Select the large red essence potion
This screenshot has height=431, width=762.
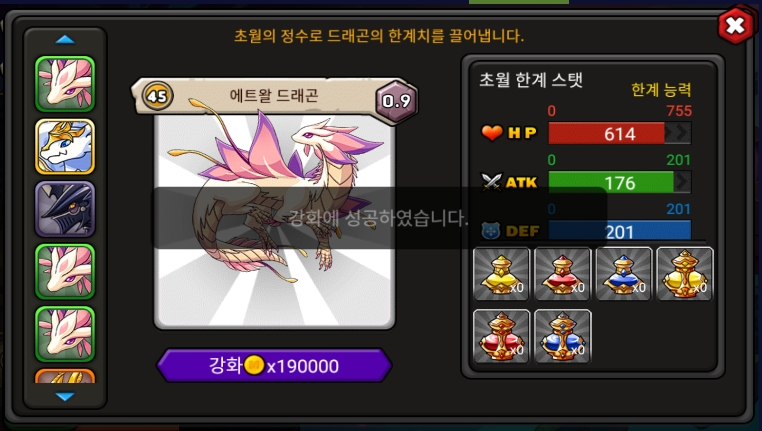(501, 336)
